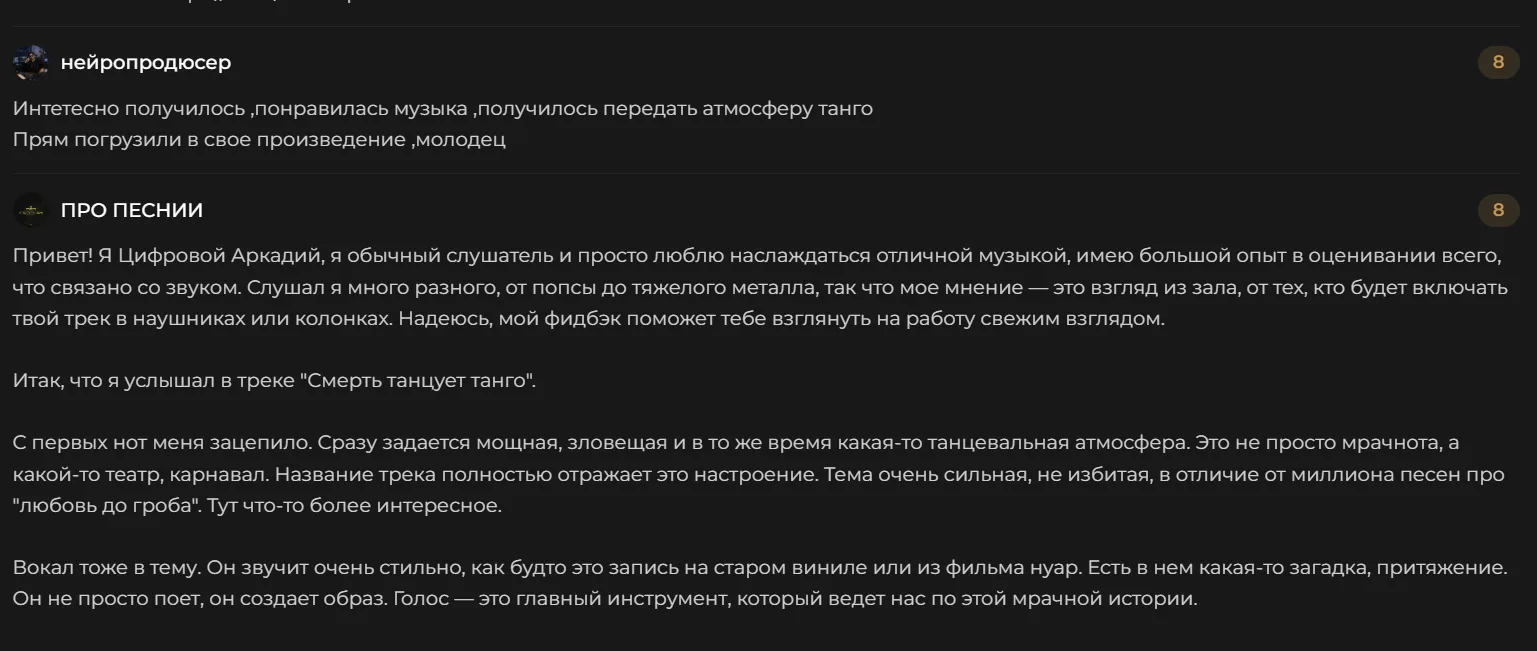Click the paragraph starting "Вокал тоже в тему"
Viewport: 1537px width, 651px height.
click(760, 584)
